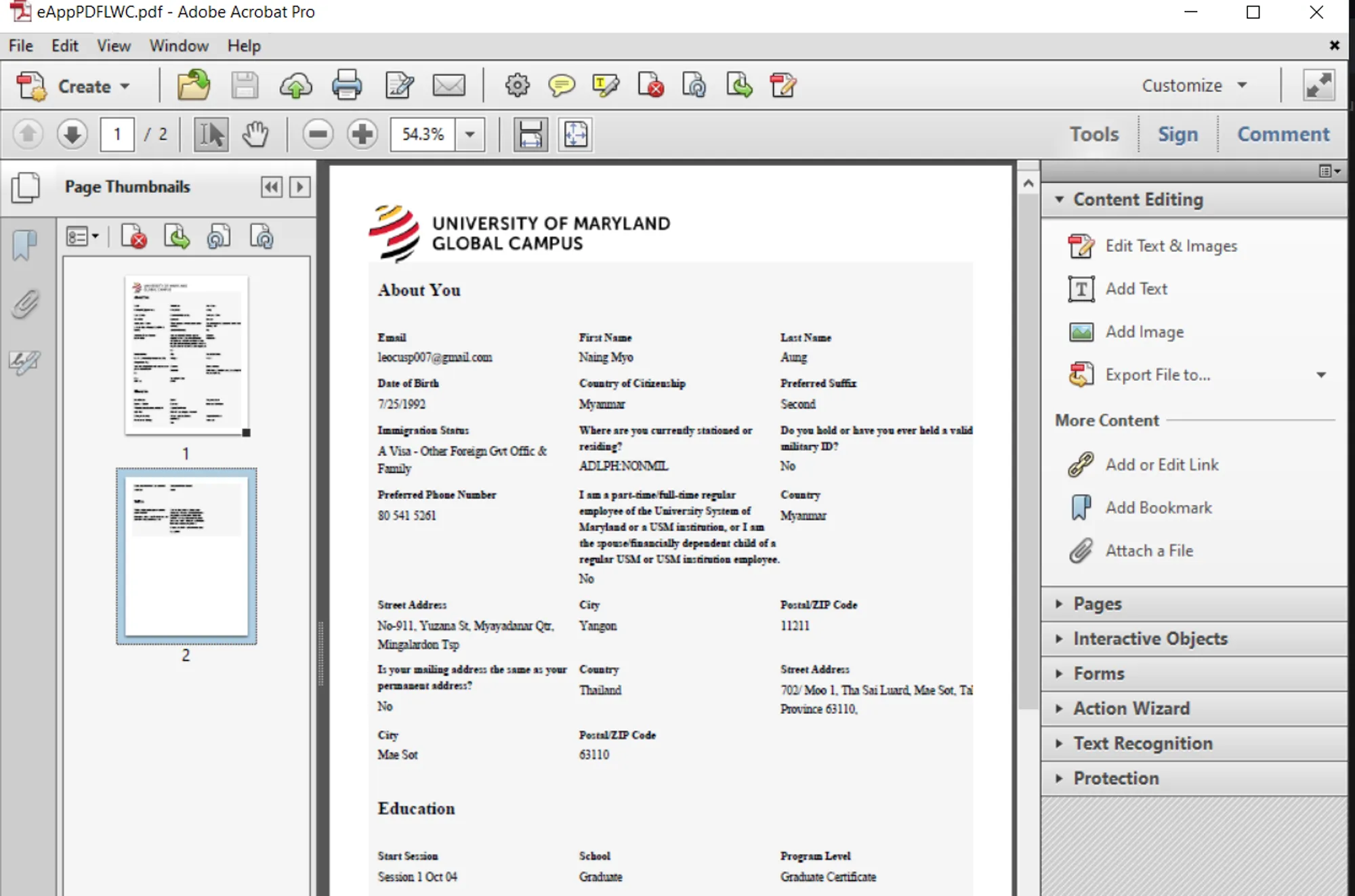This screenshot has width=1355, height=896.
Task: Open the Create PDF menu button
Action: [72, 86]
